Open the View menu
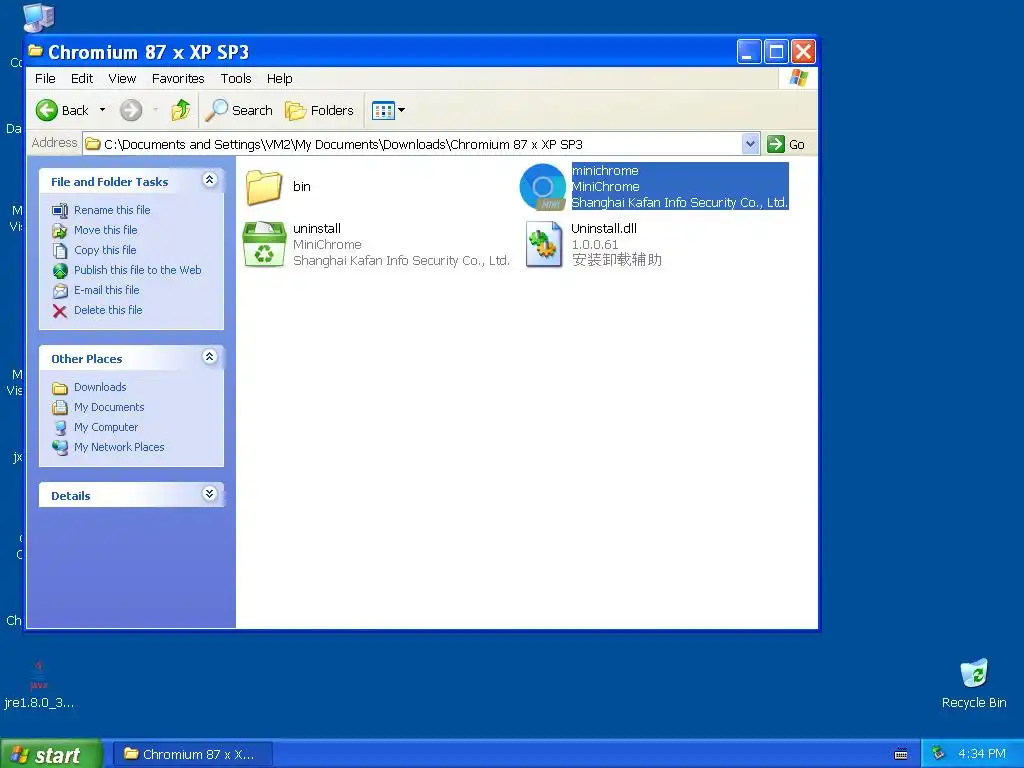1024x768 pixels. (122, 78)
